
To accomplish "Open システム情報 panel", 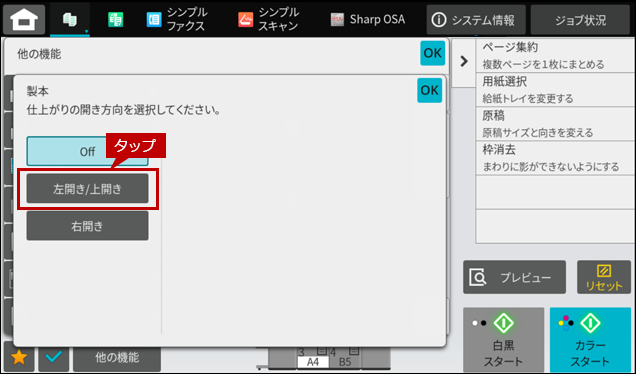I will pos(476,19).
